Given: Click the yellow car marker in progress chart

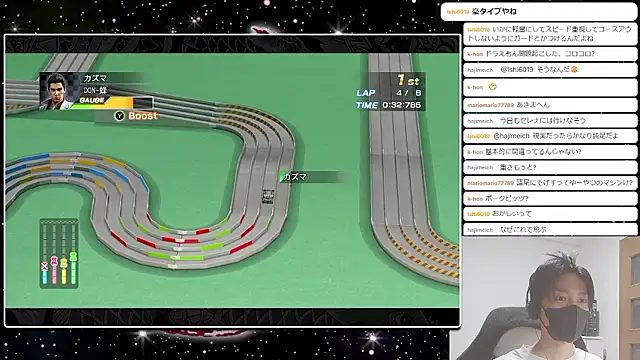Looking at the screenshot, I should click(x=64, y=263).
